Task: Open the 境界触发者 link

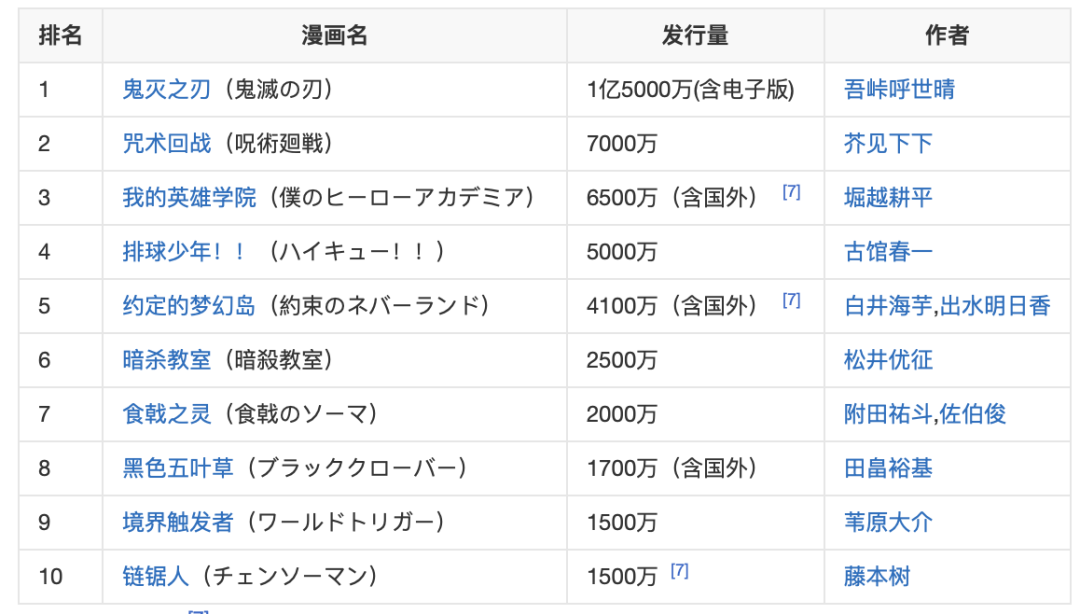Action: point(178,522)
